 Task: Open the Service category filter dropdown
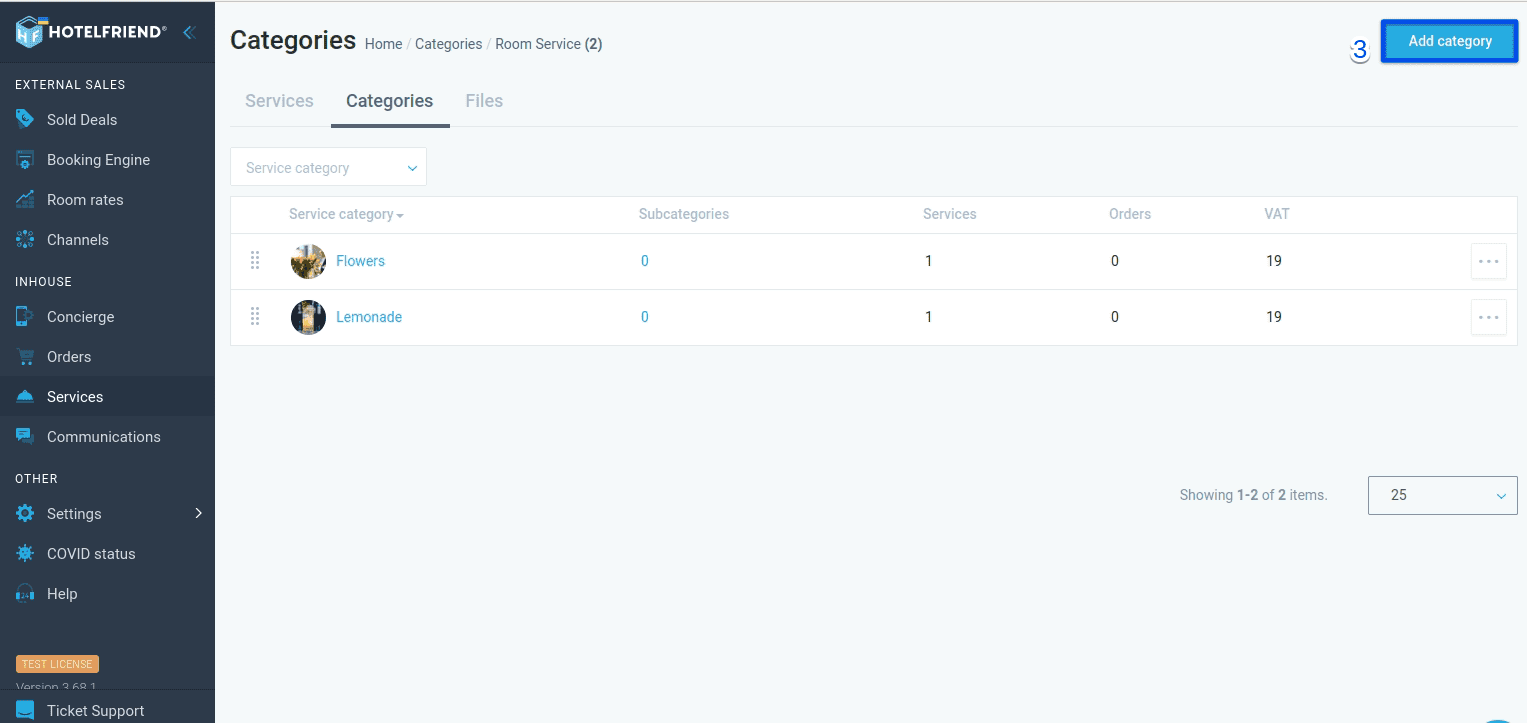(x=328, y=167)
